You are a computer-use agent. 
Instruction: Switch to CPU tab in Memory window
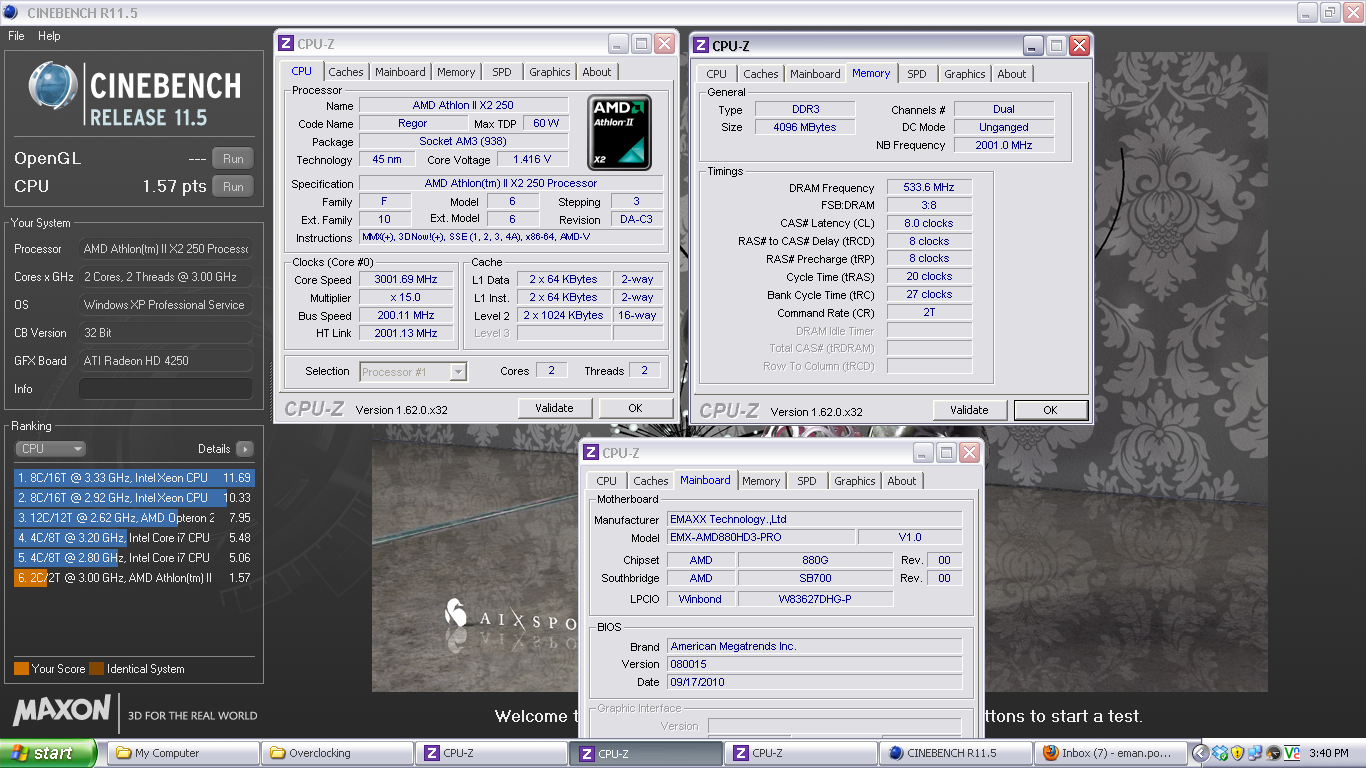(x=717, y=74)
